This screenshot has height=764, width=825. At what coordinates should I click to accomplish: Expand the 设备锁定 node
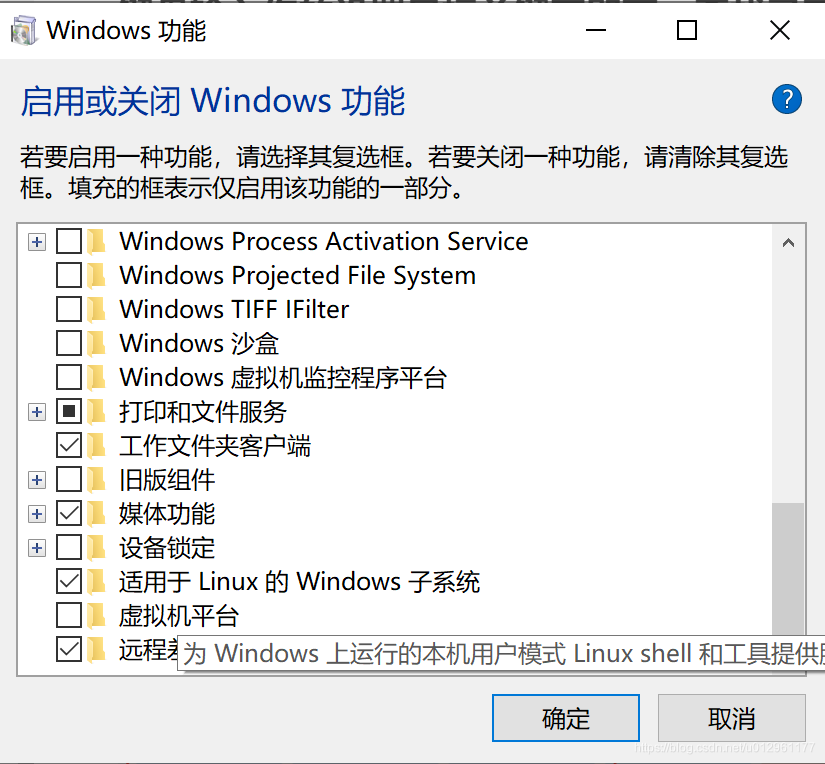[x=37, y=547]
